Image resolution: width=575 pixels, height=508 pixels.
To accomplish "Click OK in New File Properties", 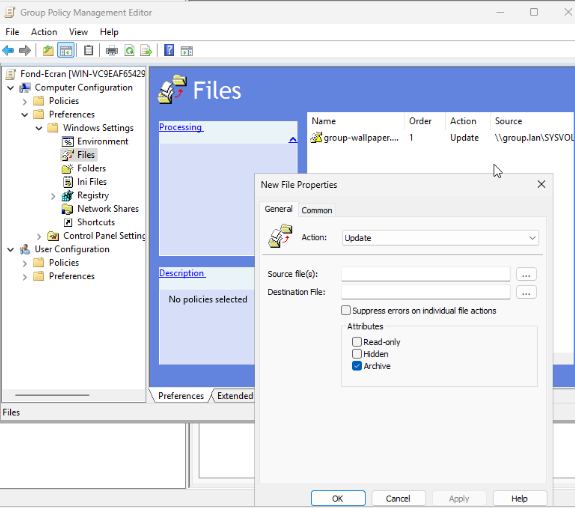I will point(338,498).
